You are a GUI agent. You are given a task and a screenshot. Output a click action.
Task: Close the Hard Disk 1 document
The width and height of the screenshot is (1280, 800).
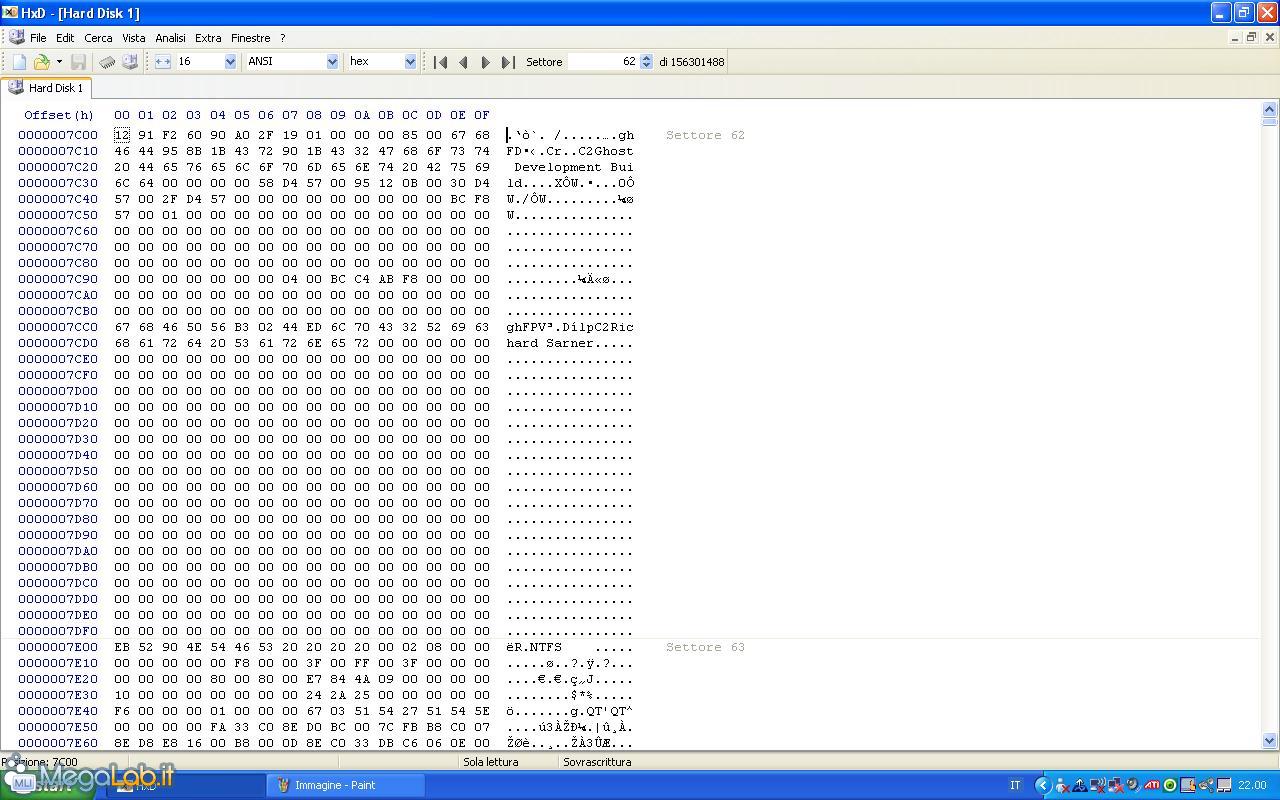pos(1270,38)
